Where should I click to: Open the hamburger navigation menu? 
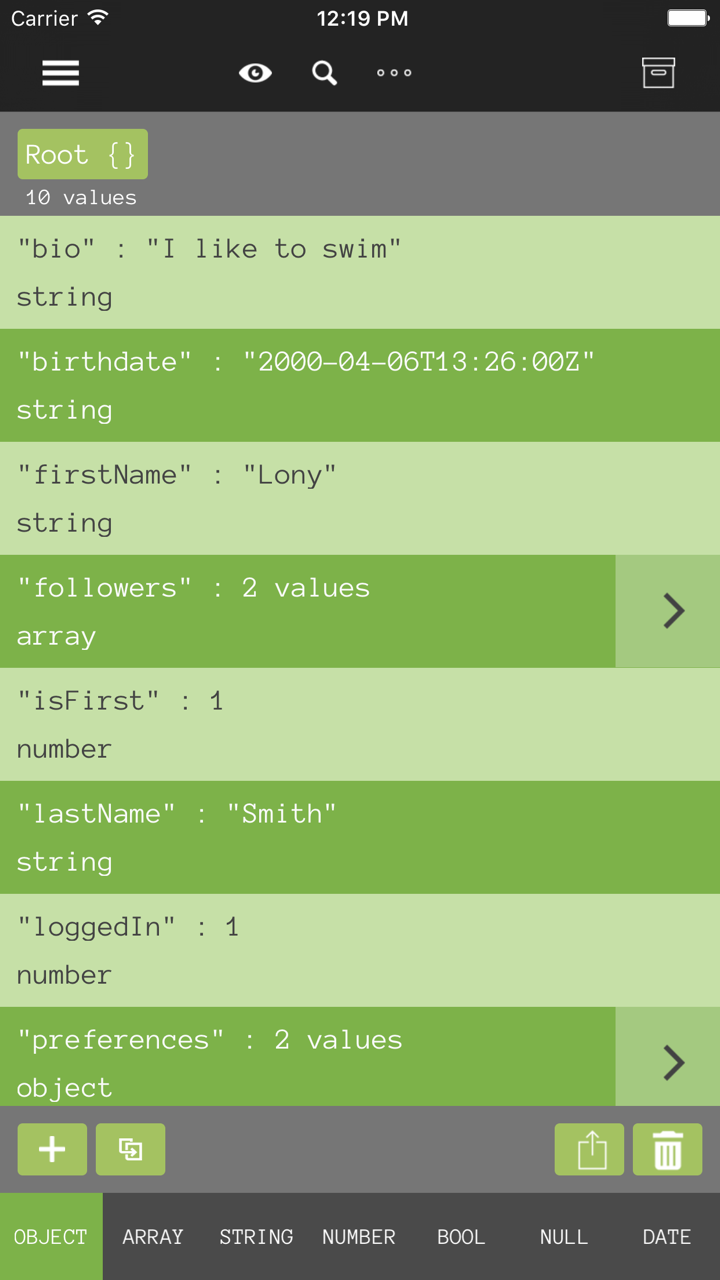click(x=60, y=73)
